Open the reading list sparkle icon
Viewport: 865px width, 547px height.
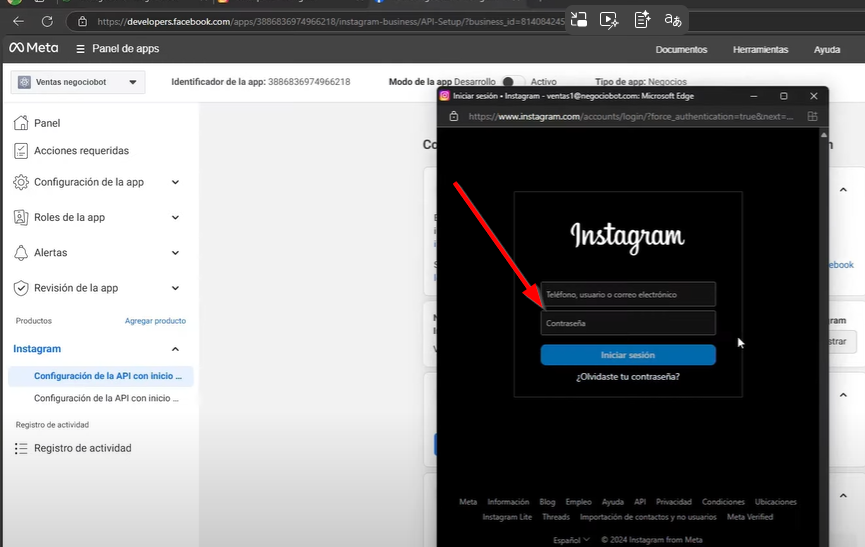tap(642, 20)
